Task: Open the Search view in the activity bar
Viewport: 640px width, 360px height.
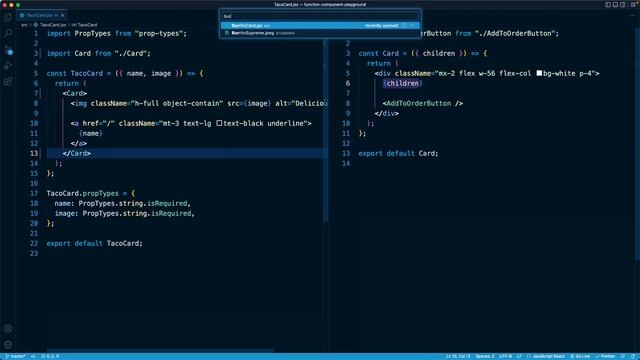Action: (x=8, y=33)
